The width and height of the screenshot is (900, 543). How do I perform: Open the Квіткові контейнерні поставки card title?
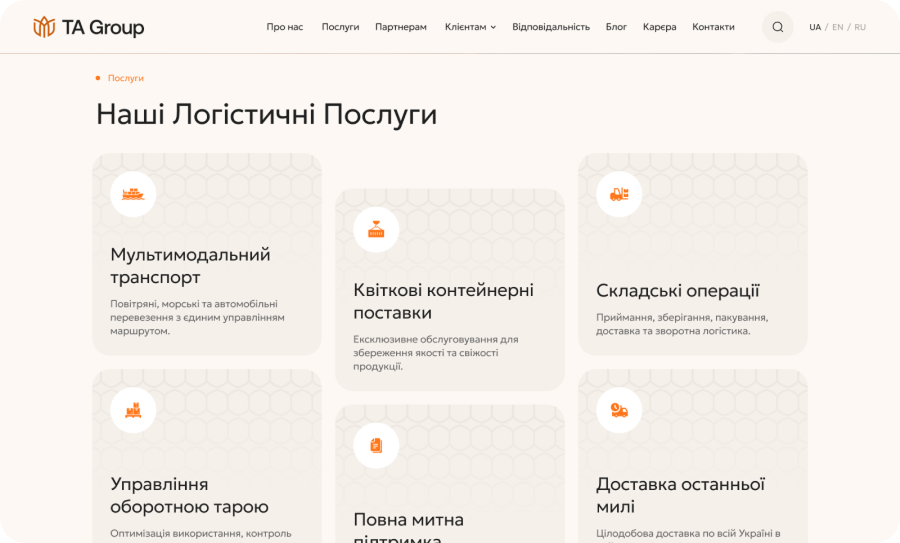tap(443, 301)
